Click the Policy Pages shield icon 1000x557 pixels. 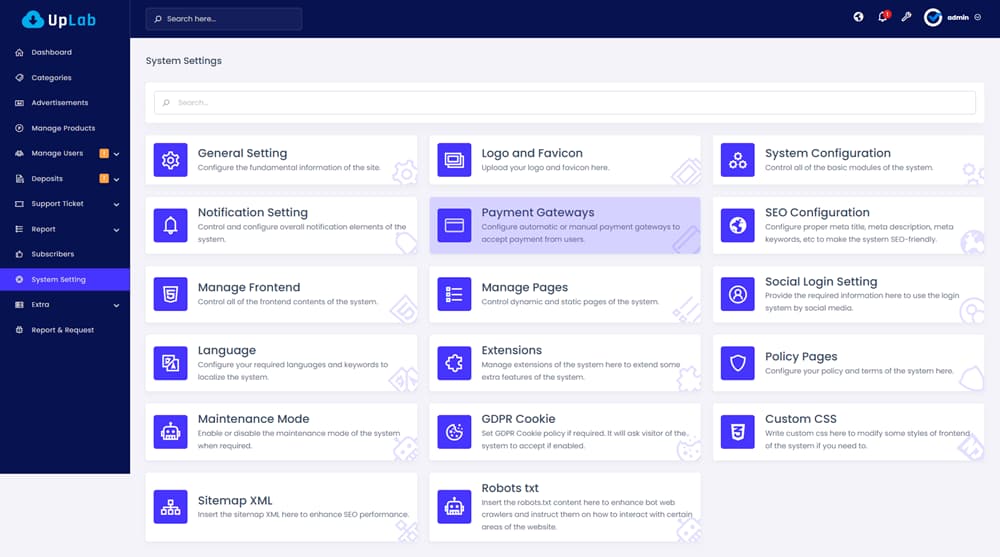[x=737, y=363]
